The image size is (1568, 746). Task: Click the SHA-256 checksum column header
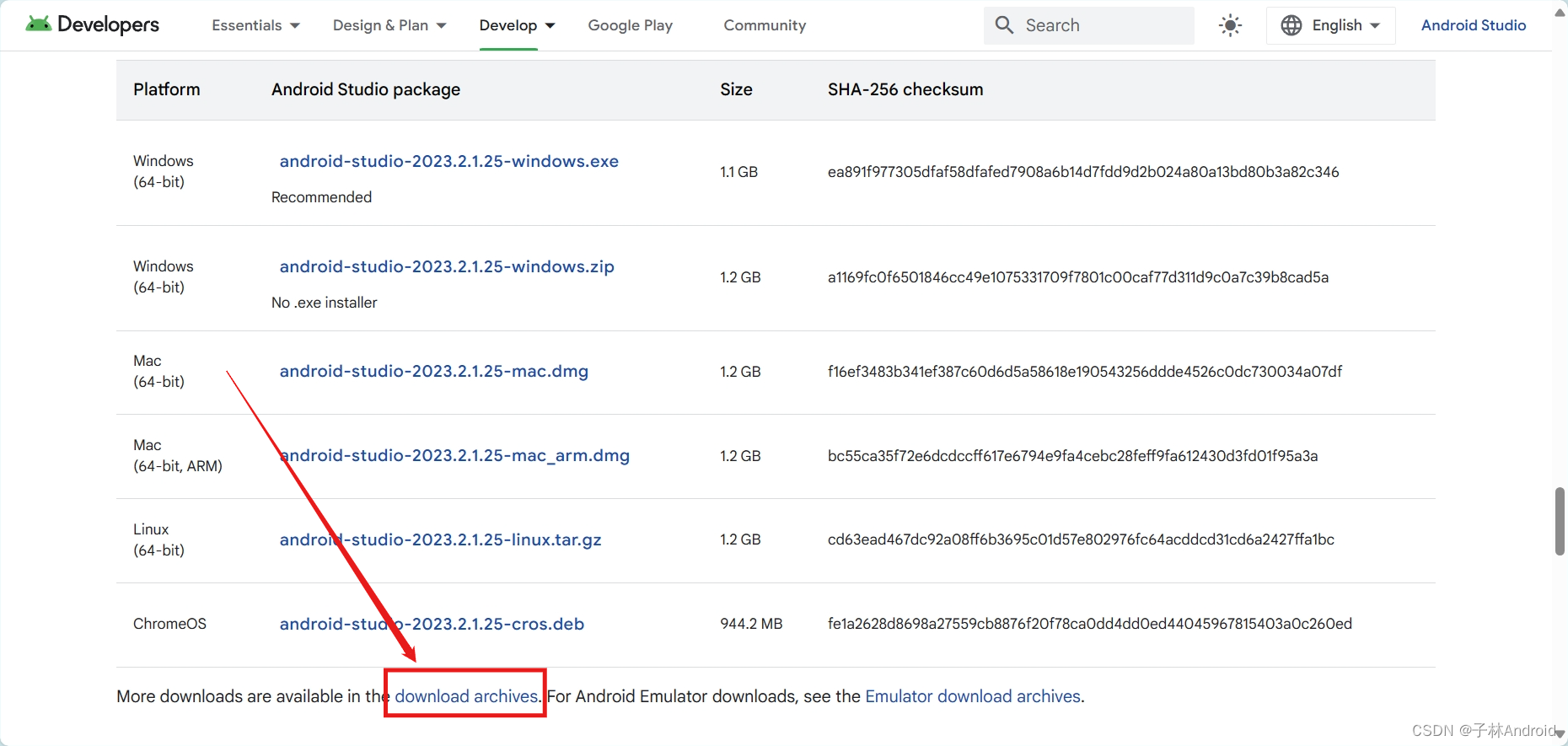905,89
